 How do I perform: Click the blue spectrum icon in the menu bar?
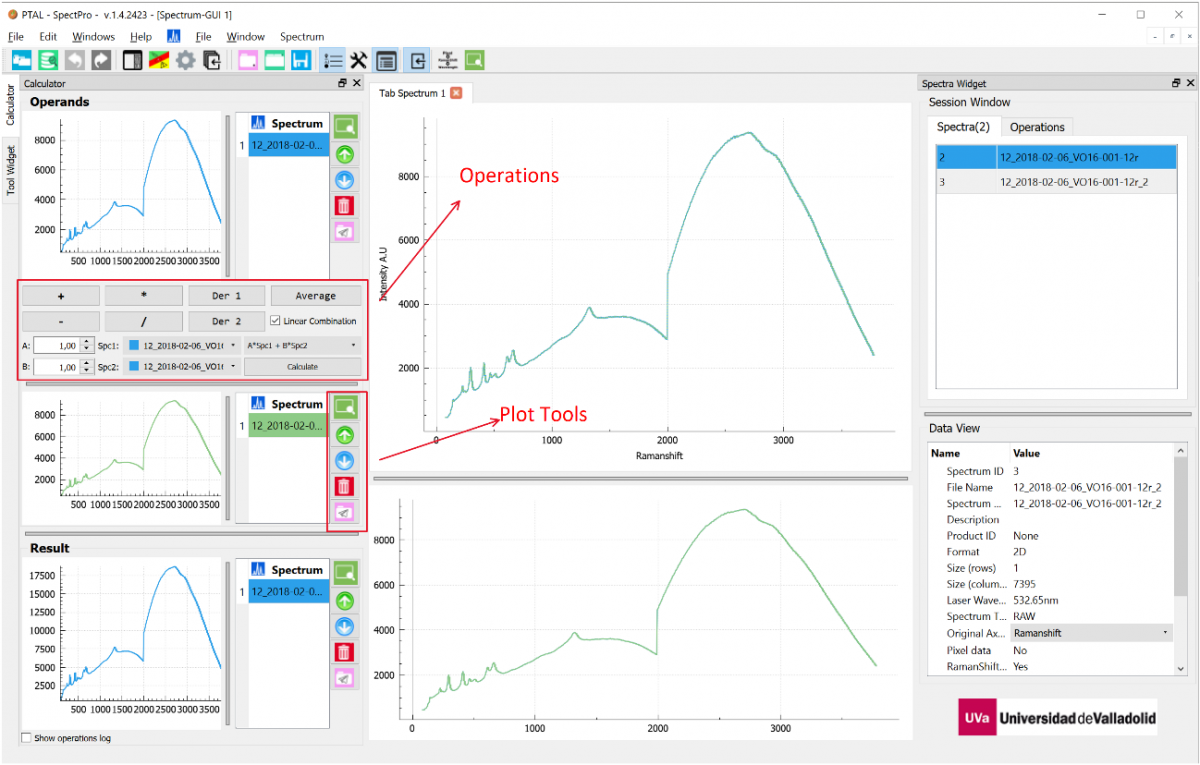click(174, 37)
